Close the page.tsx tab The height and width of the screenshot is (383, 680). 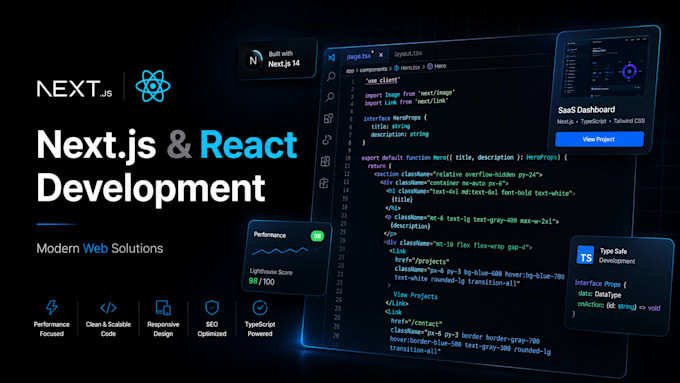click(x=381, y=55)
